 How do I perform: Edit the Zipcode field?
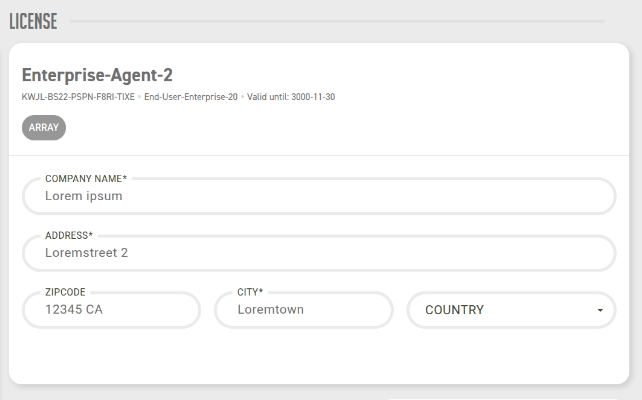(x=111, y=310)
